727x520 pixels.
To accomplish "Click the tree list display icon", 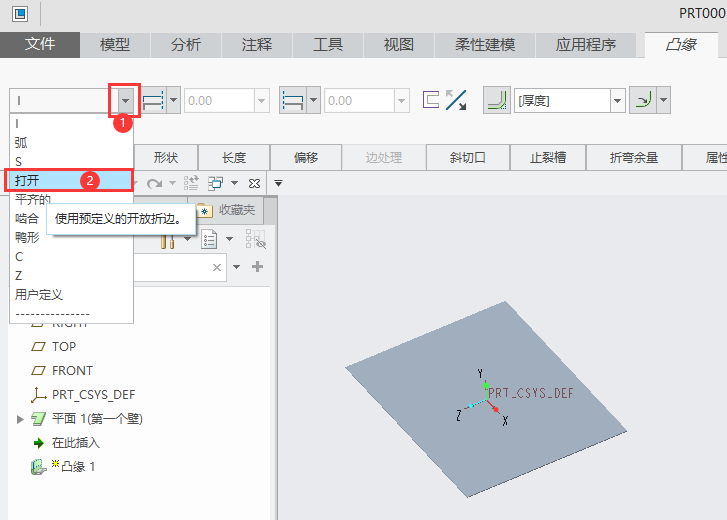I will coord(209,239).
